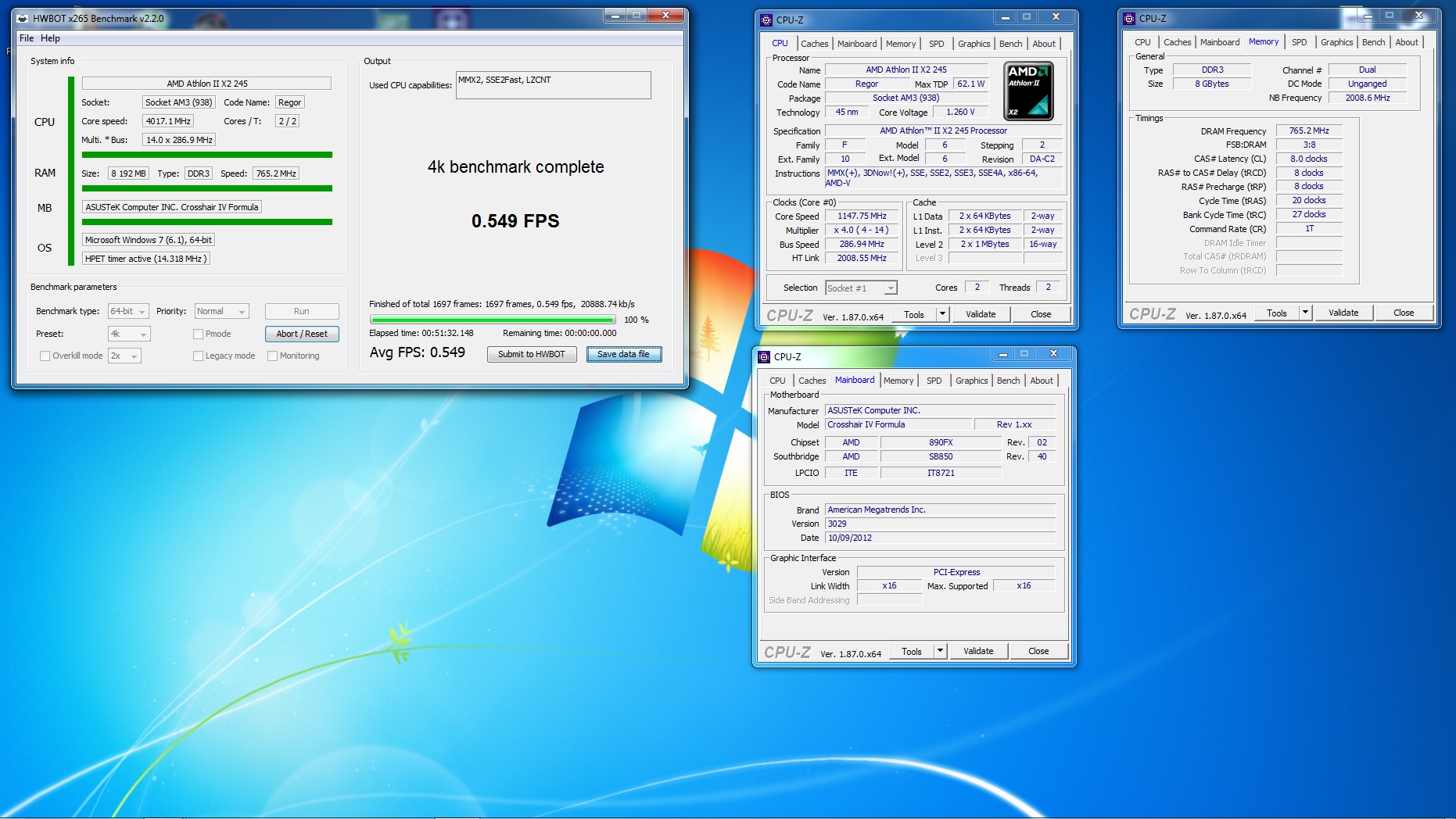Image resolution: width=1456 pixels, height=819 pixels.
Task: Enable the Monitoring checkbox
Action: pos(272,356)
